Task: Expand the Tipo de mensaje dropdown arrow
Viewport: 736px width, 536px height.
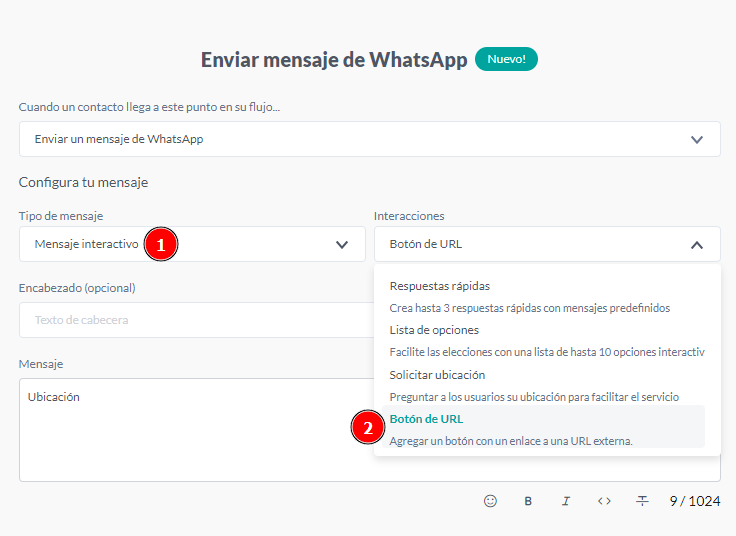Action: click(343, 244)
